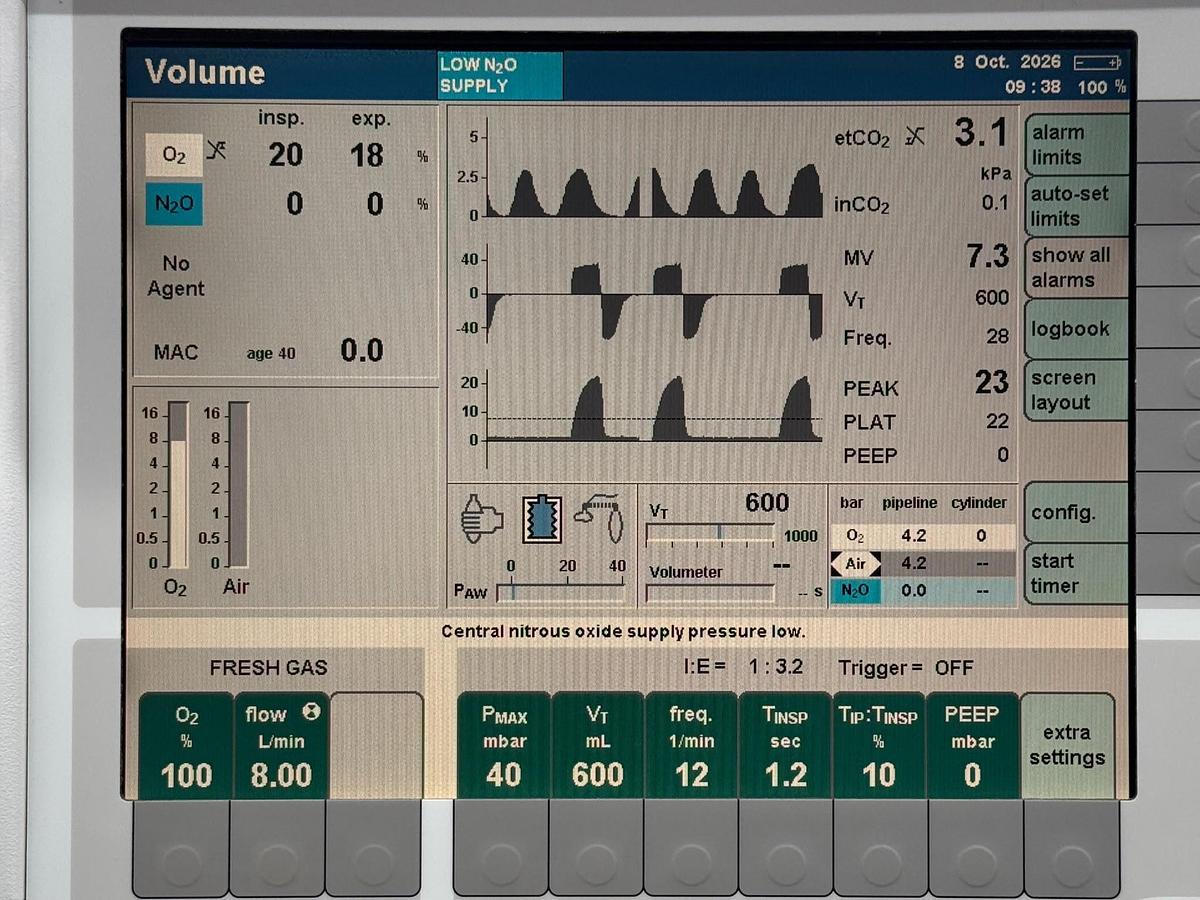This screenshot has width=1200, height=900.
Task: Open the logbook
Action: tap(1075, 329)
